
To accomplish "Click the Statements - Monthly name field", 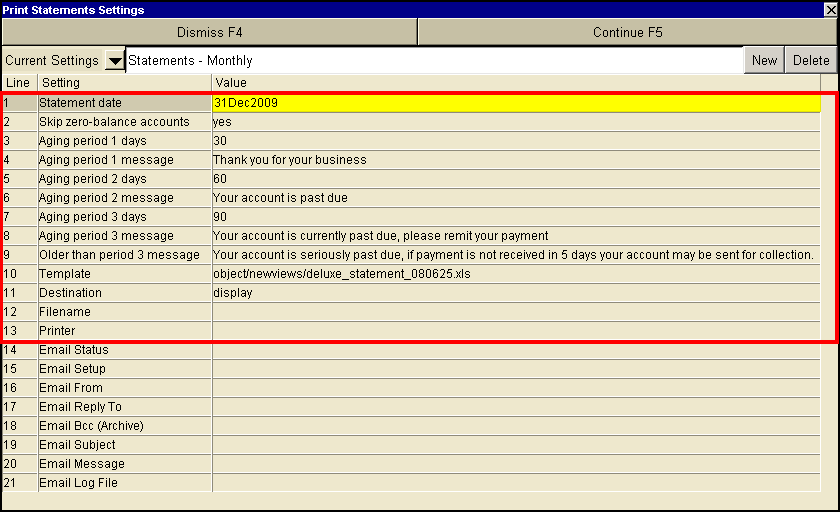I will coord(433,61).
